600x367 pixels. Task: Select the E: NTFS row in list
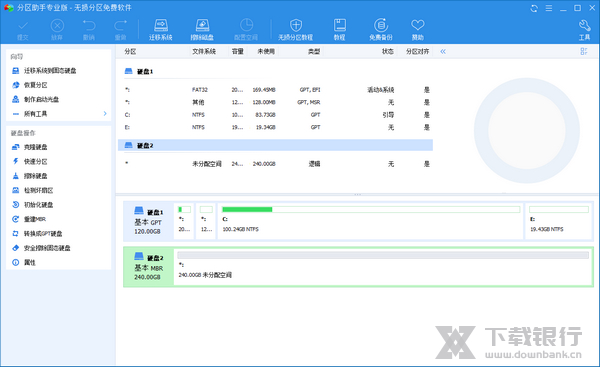pyautogui.click(x=275, y=127)
